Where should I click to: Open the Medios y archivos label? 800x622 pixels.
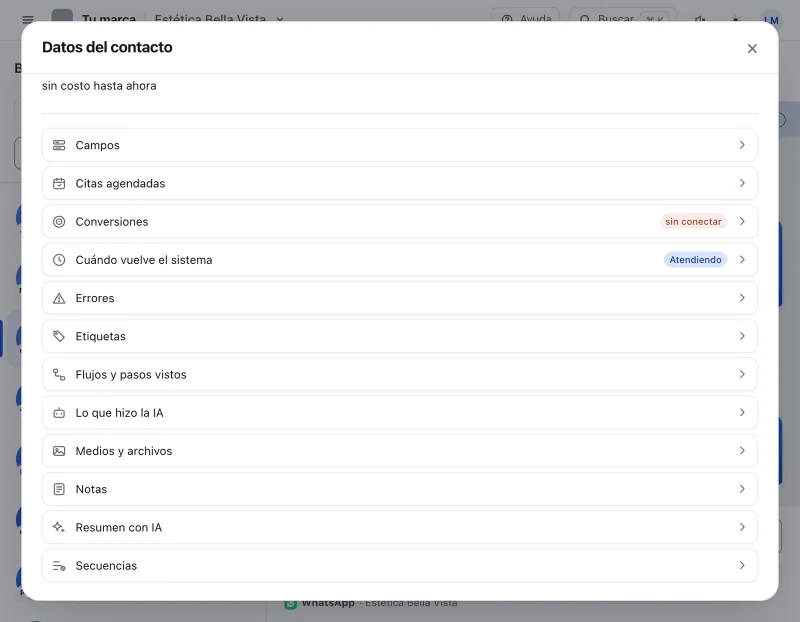[124, 451]
